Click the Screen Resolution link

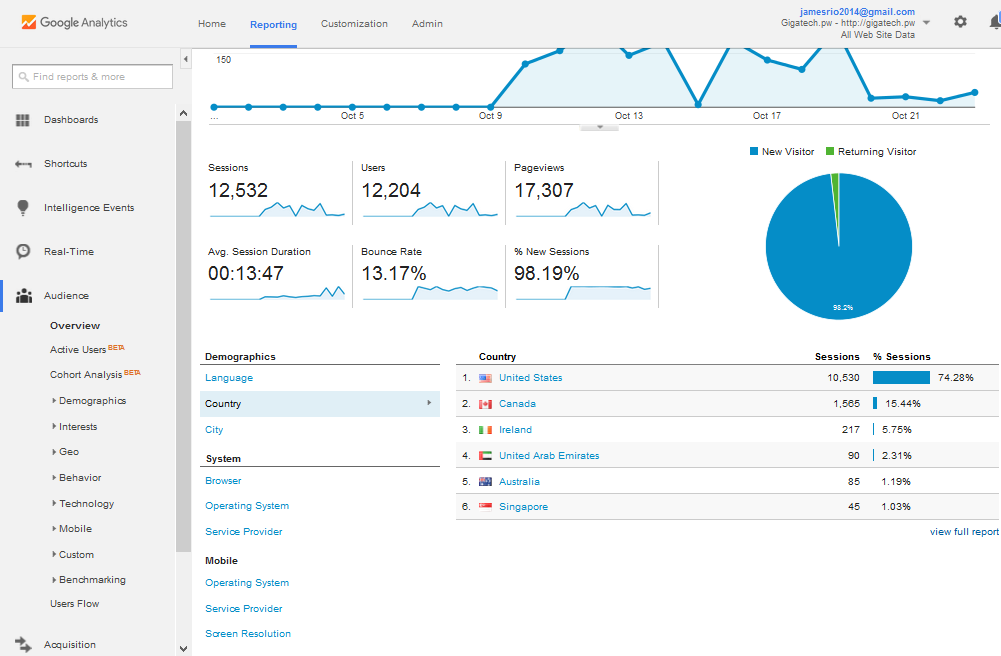coord(248,634)
